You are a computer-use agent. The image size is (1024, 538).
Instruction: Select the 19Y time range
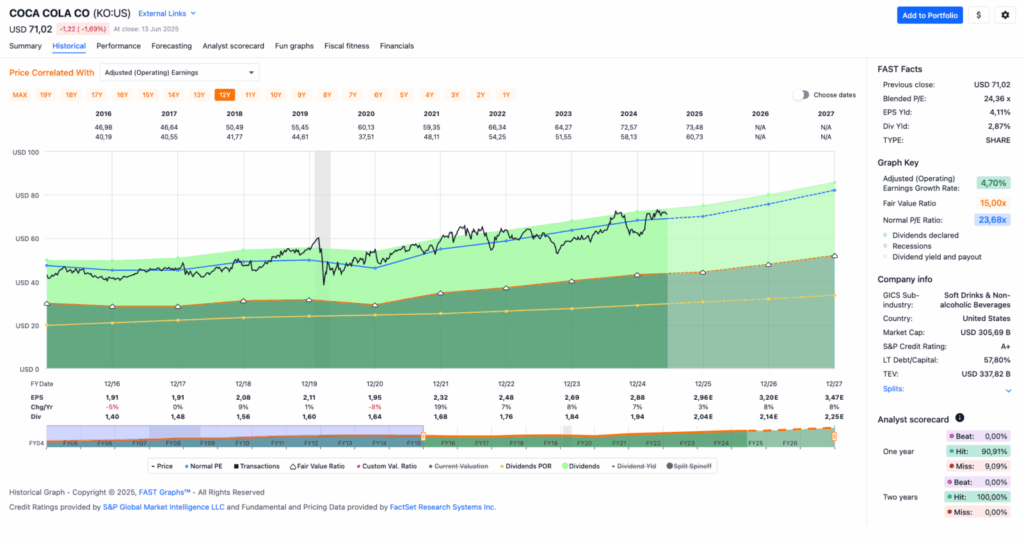point(46,95)
